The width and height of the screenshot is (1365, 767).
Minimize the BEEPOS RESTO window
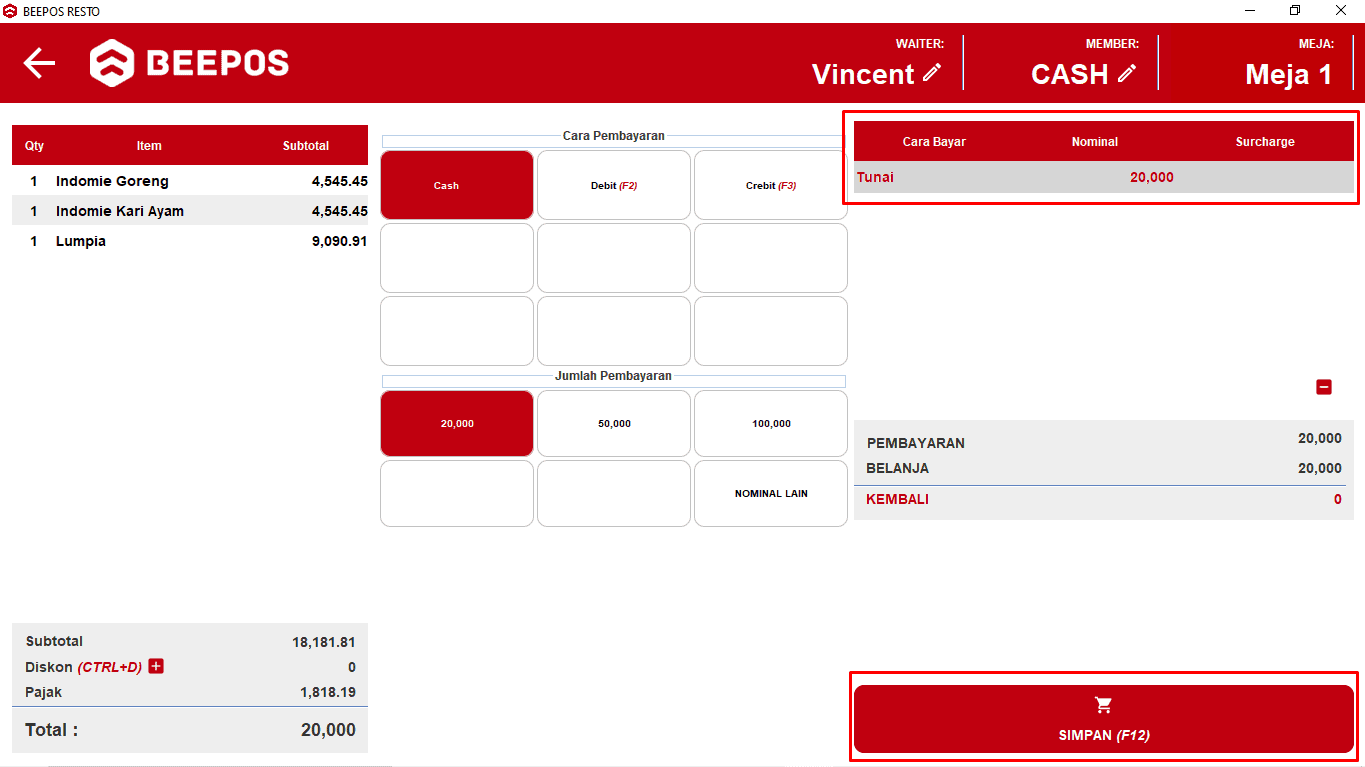coord(1250,11)
